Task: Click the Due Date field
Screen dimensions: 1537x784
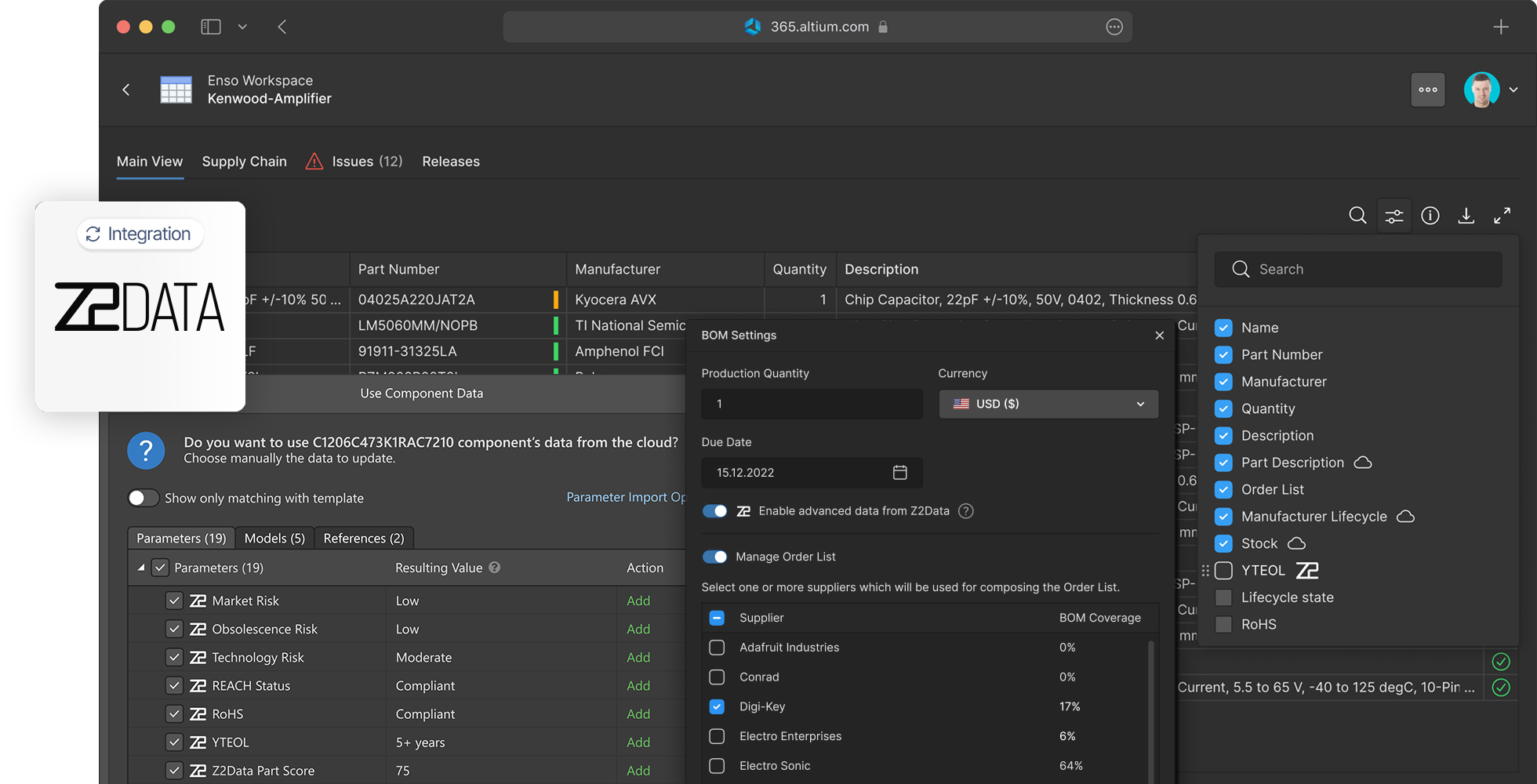Action: click(x=812, y=472)
